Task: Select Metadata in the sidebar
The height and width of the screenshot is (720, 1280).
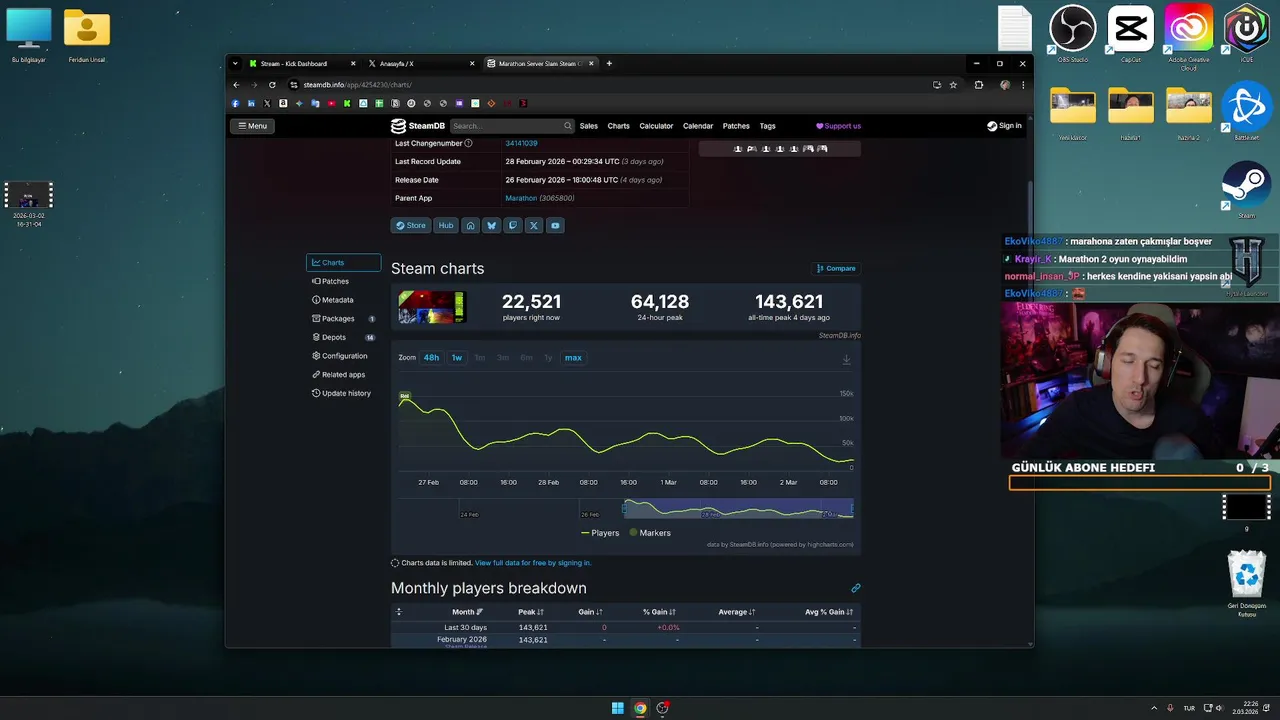Action: tap(343, 300)
